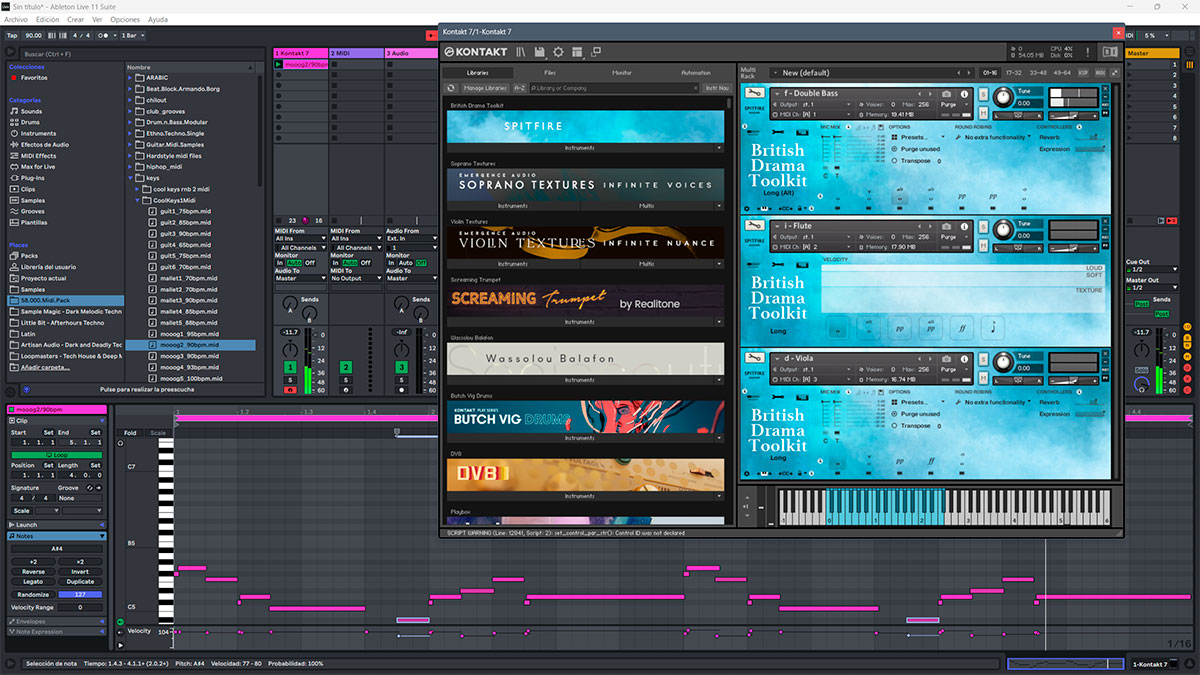Click Sounds category in Ableton browser
Screen dimensions: 1200x675
point(32,112)
